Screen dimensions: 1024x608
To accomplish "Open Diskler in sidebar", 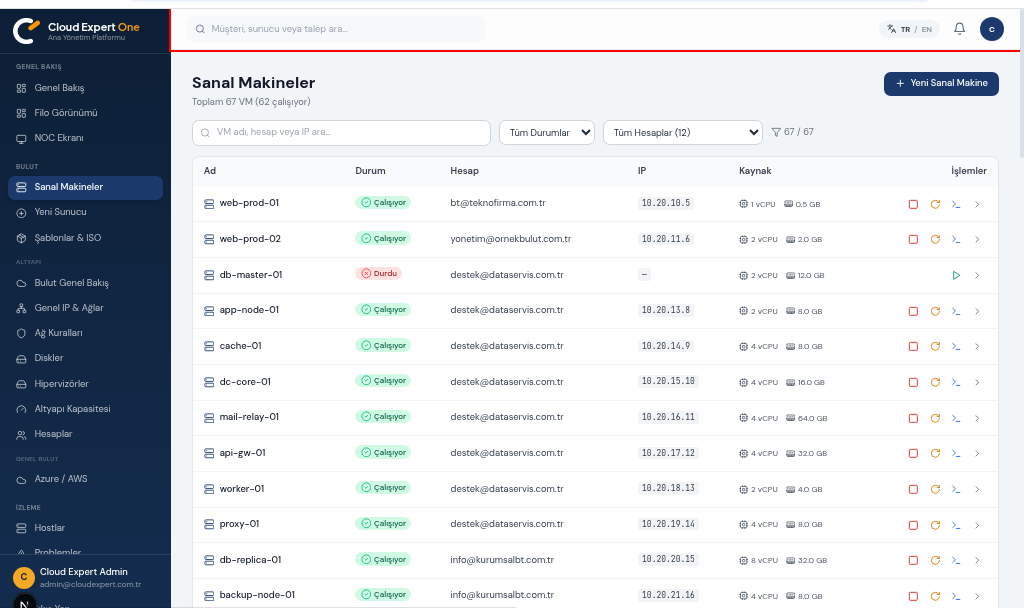I will click(85, 358).
